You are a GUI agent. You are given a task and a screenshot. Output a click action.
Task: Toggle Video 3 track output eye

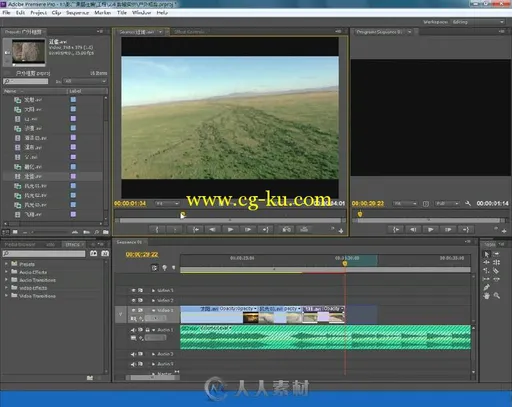click(133, 290)
